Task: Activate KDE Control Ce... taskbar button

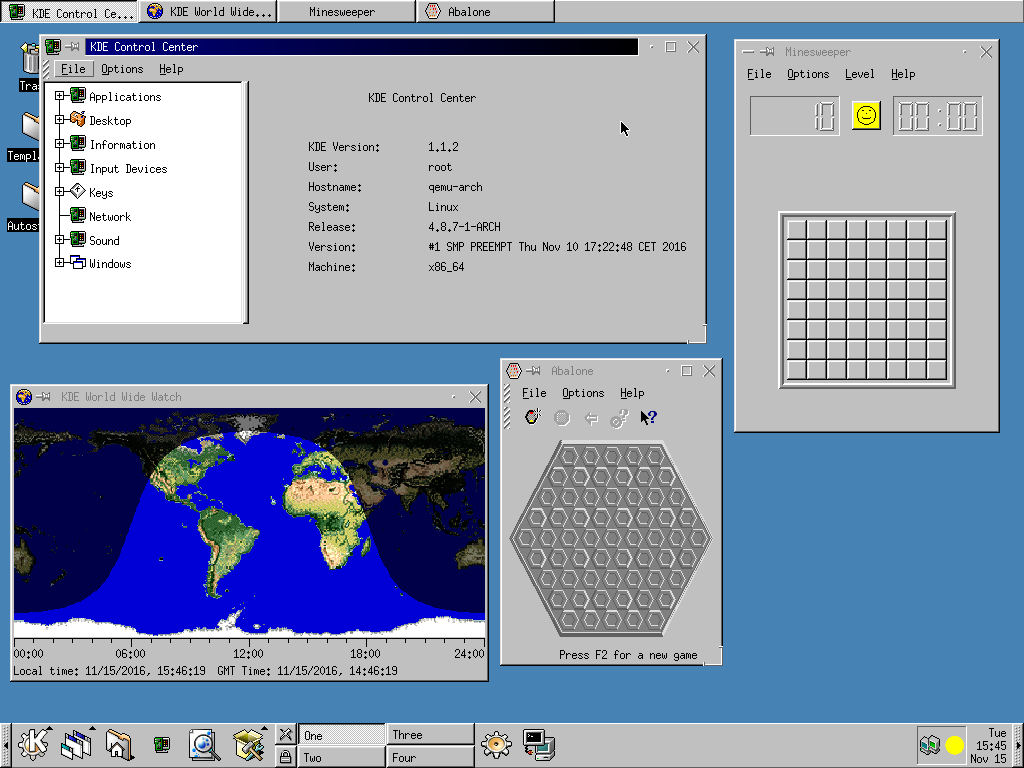Action: point(69,12)
